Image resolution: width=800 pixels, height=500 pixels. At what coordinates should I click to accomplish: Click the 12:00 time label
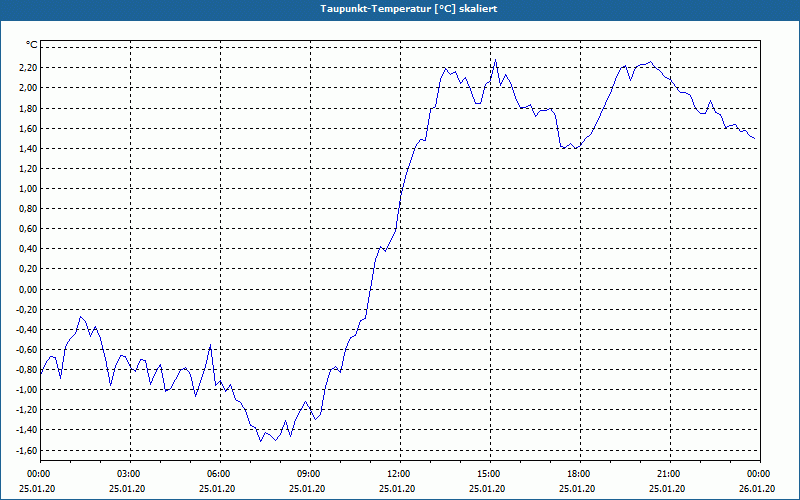point(401,474)
